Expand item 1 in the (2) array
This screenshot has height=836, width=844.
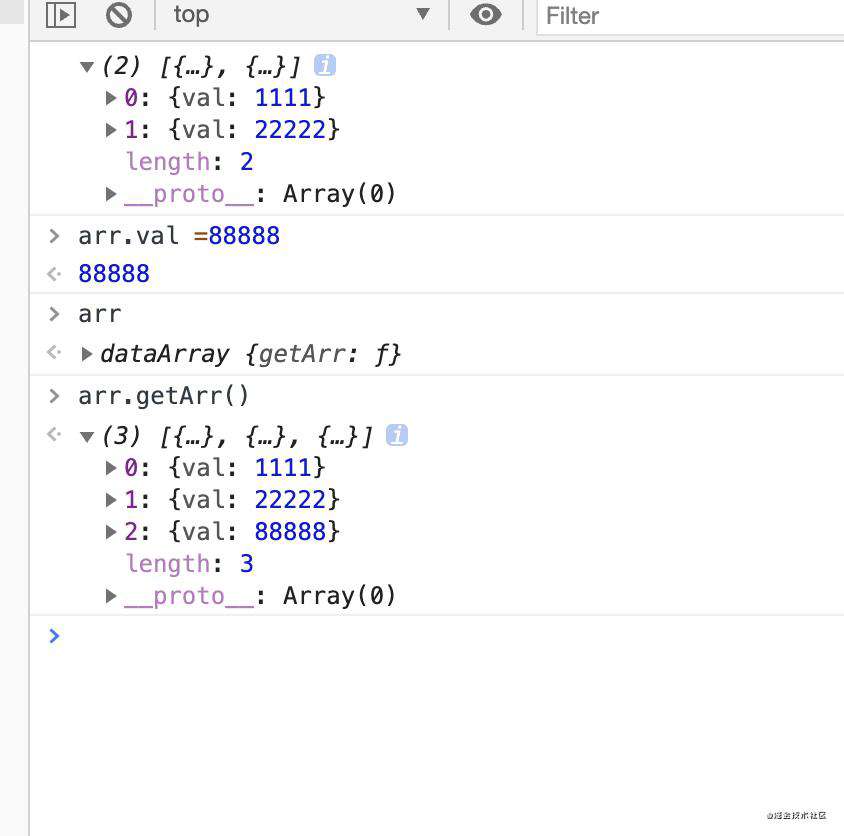click(111, 130)
